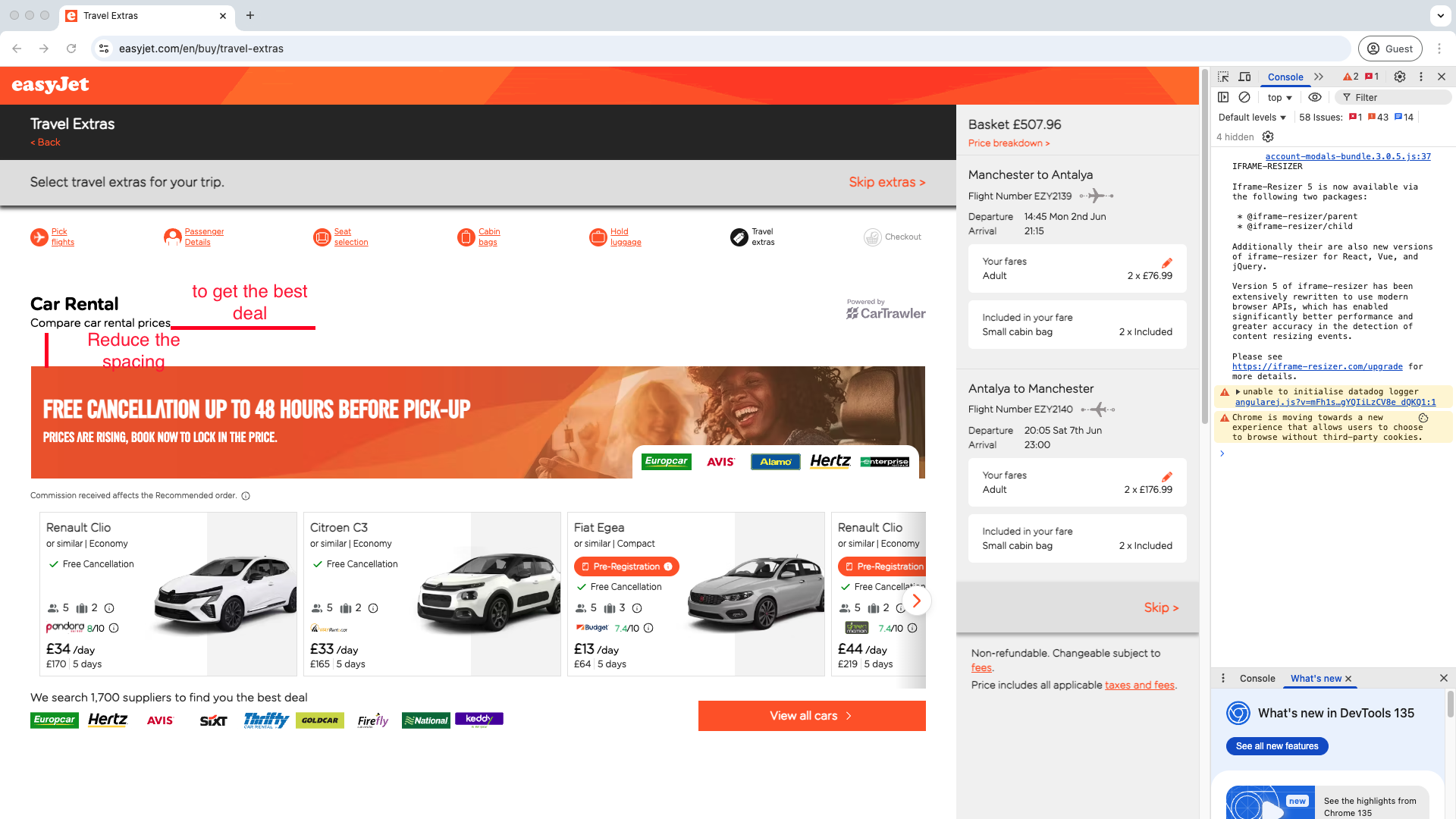The width and height of the screenshot is (1456, 819).
Task: Toggle the console sidebar panel
Action: [1223, 97]
